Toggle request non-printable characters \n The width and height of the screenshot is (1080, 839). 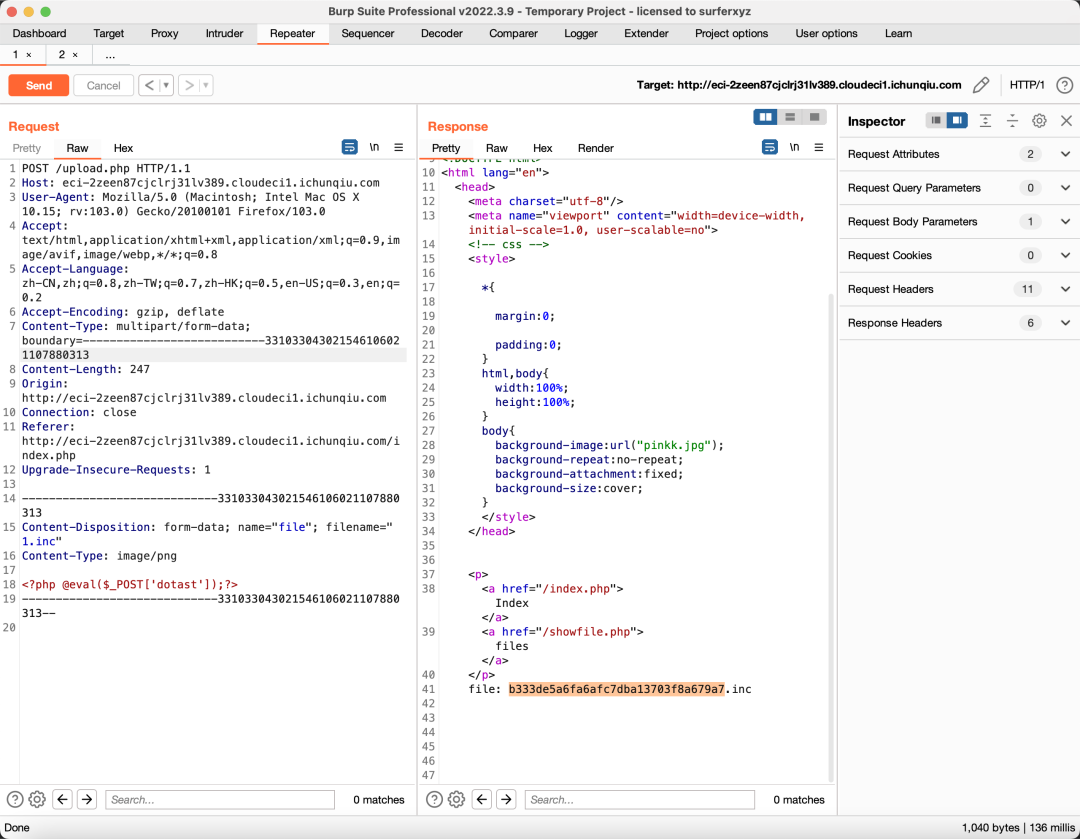[374, 147]
